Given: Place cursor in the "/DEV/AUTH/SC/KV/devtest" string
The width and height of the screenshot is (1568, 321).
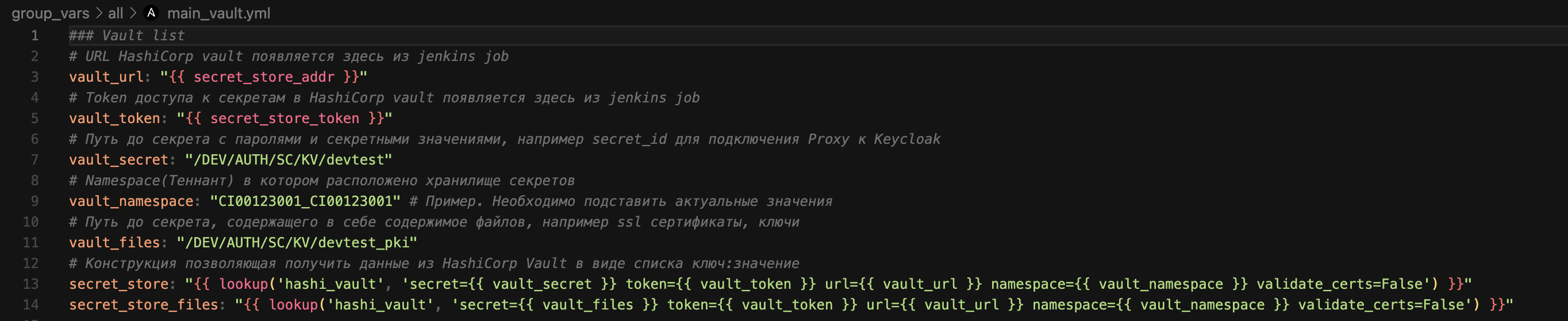Looking at the screenshot, I should pyautogui.click(x=289, y=159).
